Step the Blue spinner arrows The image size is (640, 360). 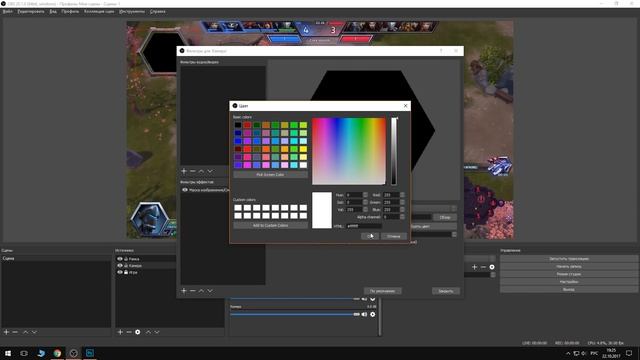coord(402,210)
